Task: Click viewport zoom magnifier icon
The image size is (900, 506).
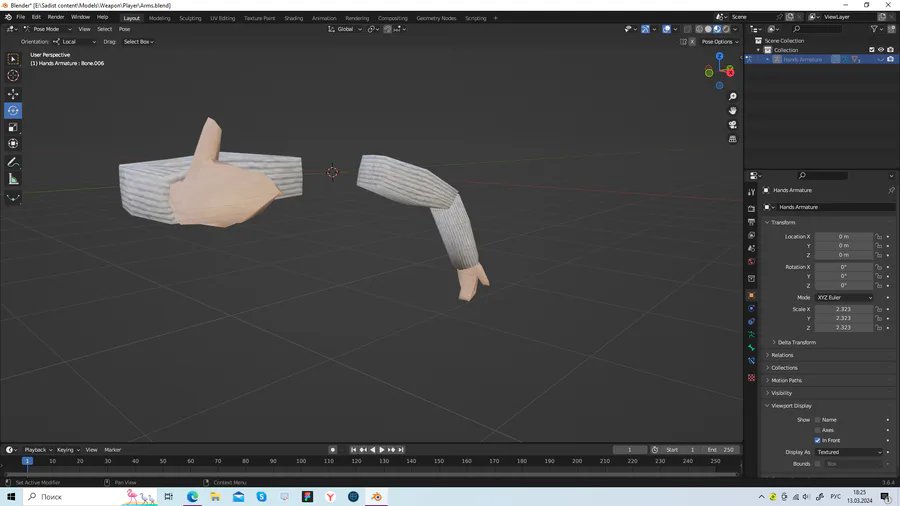Action: pyautogui.click(x=732, y=96)
